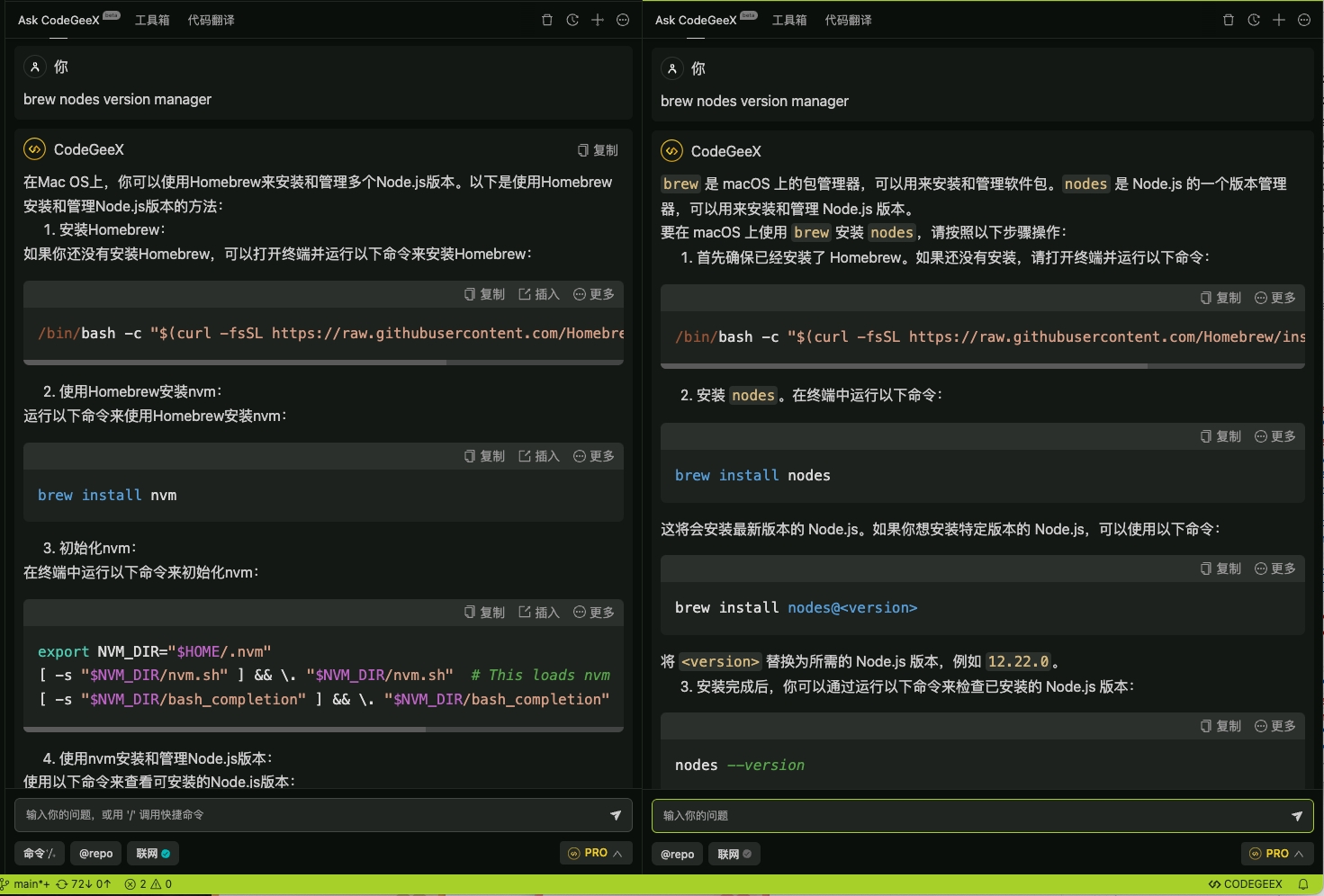The image size is (1324, 896).
Task: Click the user avatar icon in right panel
Action: point(671,68)
